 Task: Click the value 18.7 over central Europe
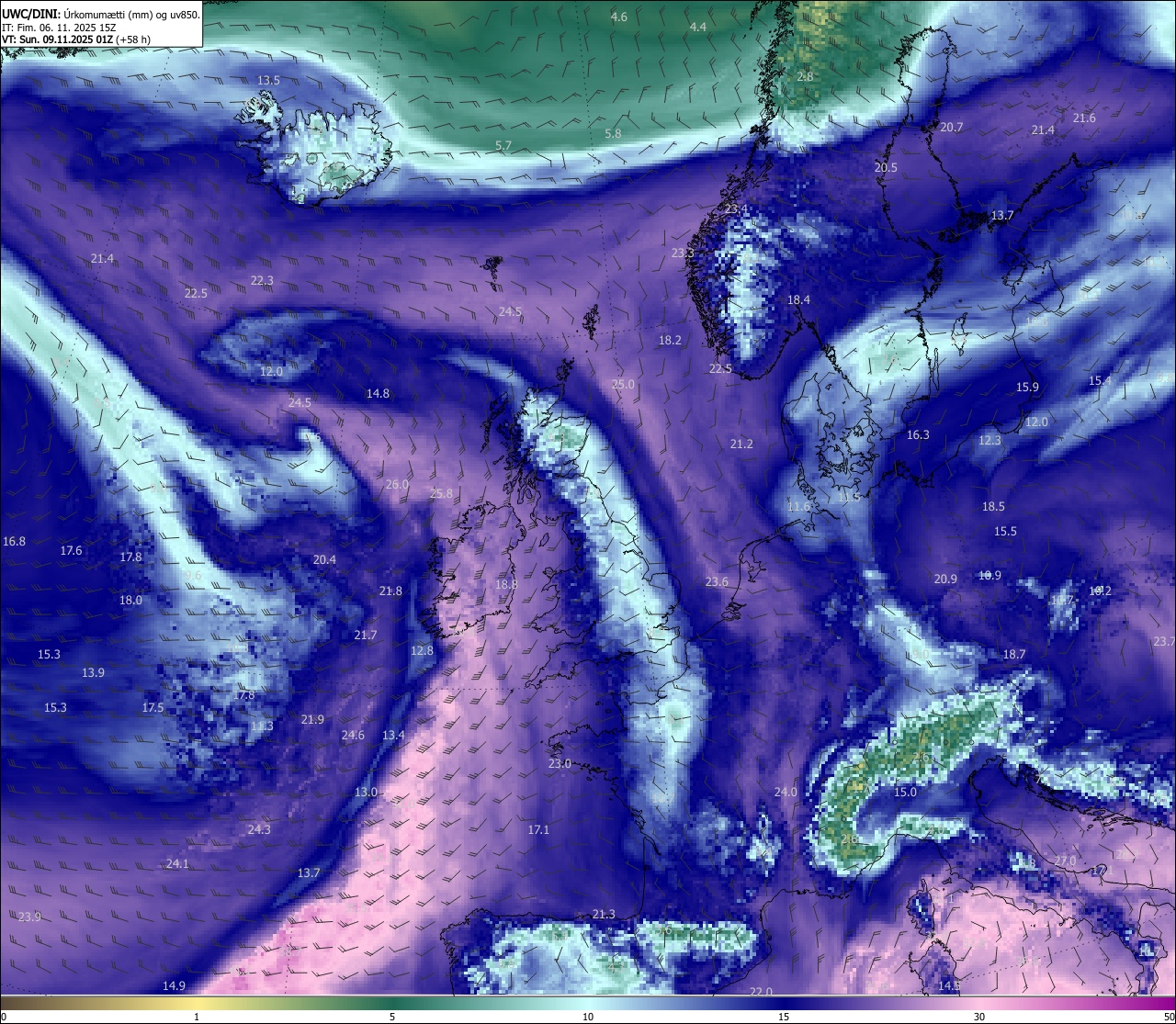tap(1014, 655)
